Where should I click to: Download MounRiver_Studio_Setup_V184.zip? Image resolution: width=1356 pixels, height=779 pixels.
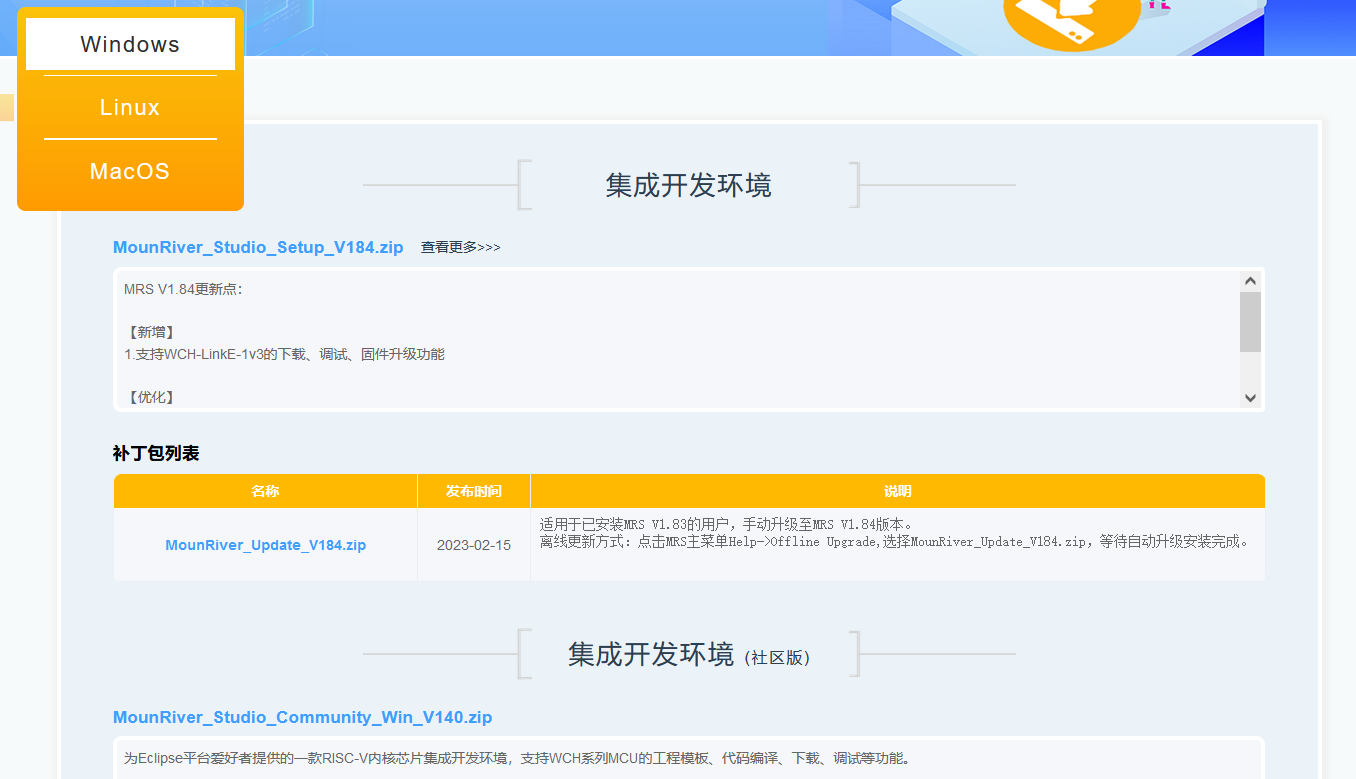(x=258, y=247)
